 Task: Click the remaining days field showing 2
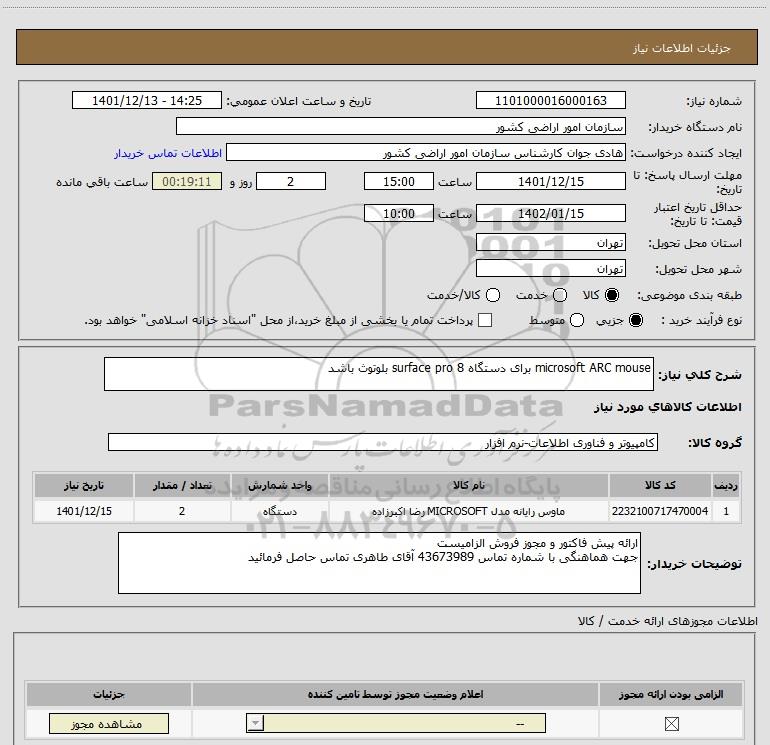coord(291,182)
